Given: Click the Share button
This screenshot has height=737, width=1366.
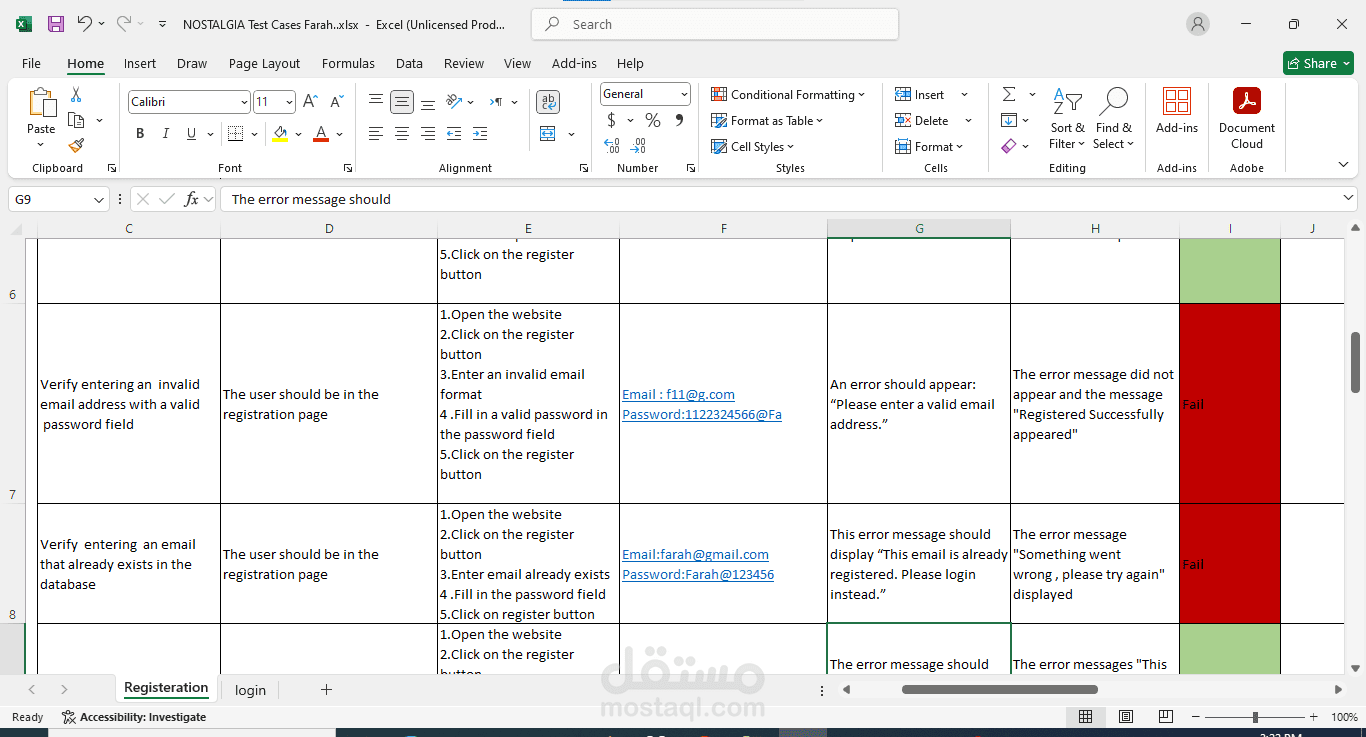Looking at the screenshot, I should coord(1319,63).
